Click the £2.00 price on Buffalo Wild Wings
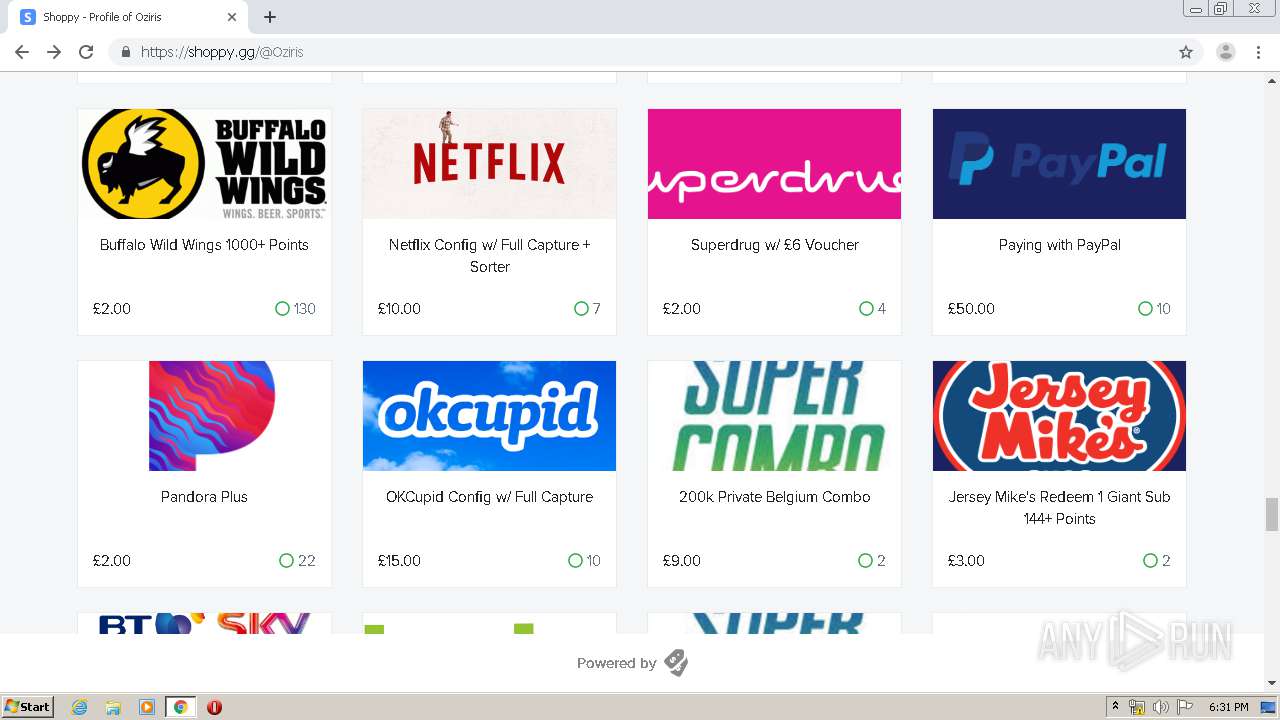 click(112, 309)
